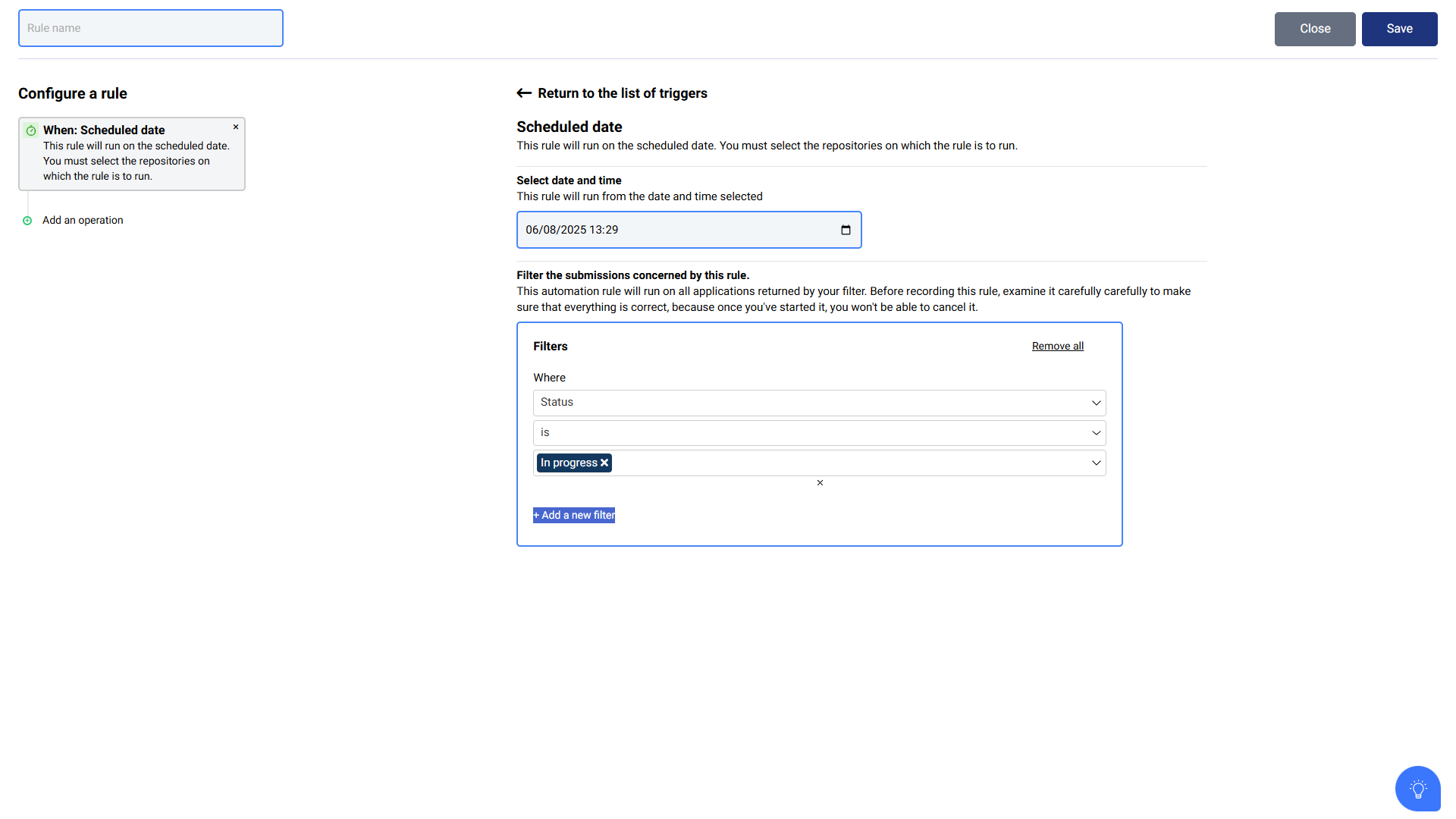
Task: Select the When: Scheduled date card
Action: coord(132,154)
